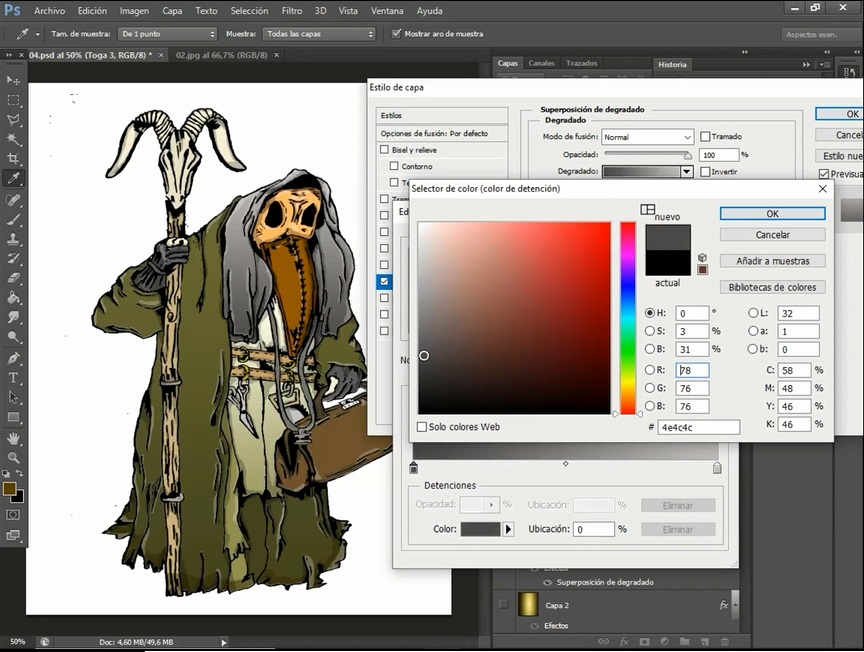This screenshot has height=652, width=864.
Task: Expand the Degradado gradient picker arrow
Action: pos(686,172)
